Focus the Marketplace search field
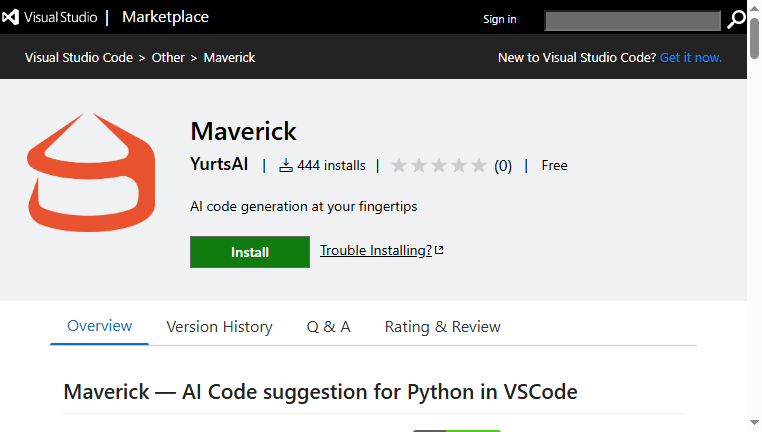 (632, 20)
